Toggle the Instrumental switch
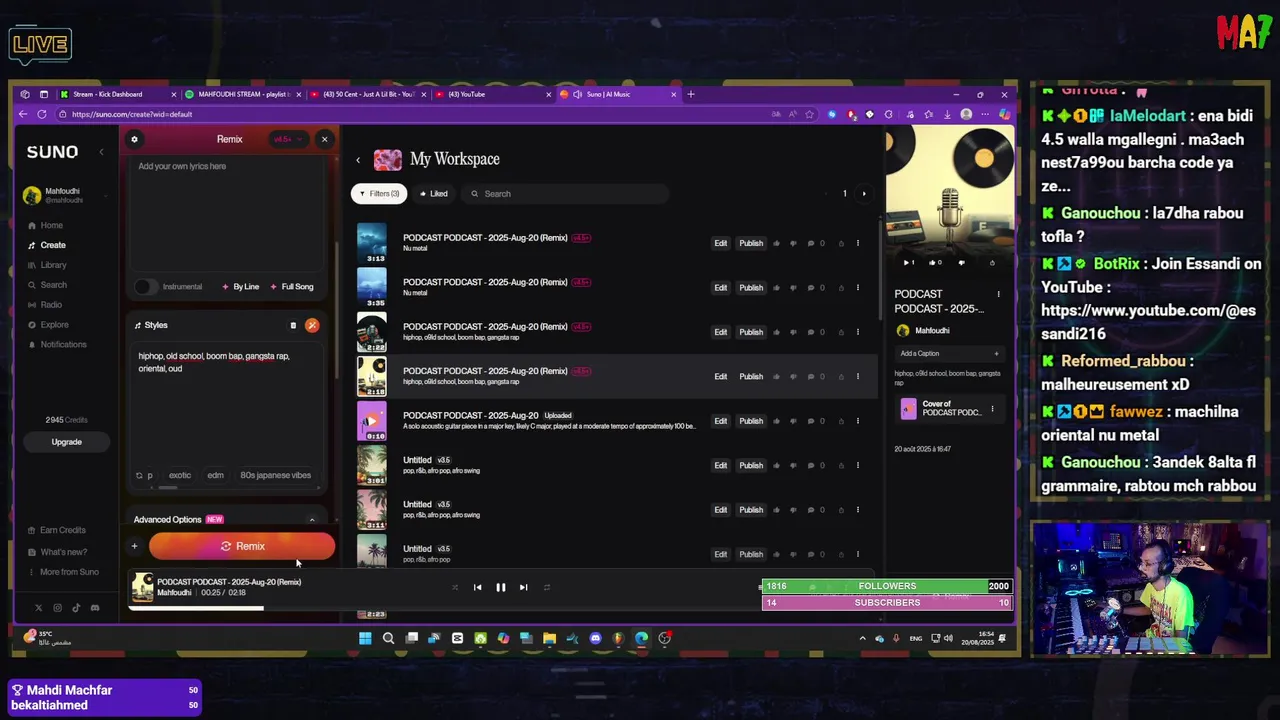 145,287
